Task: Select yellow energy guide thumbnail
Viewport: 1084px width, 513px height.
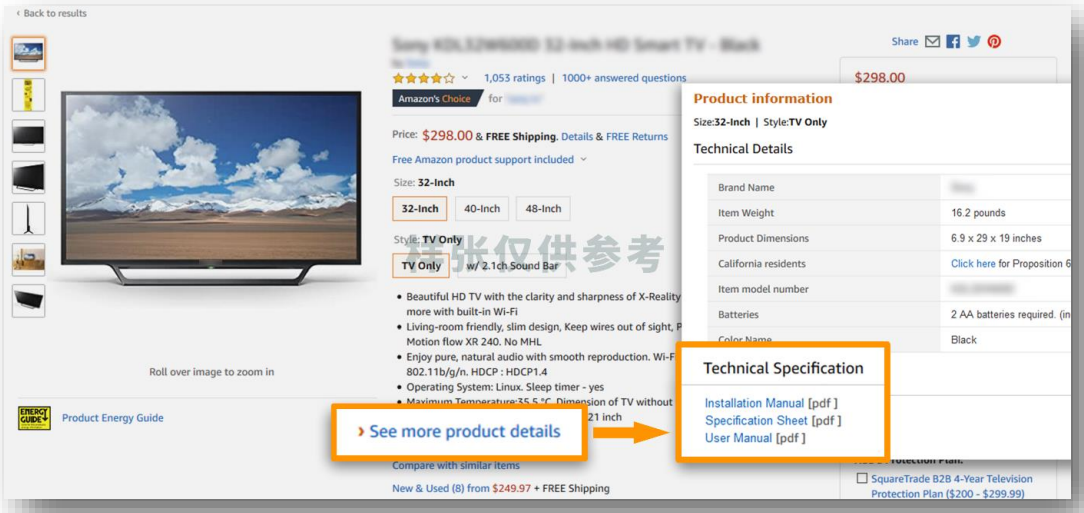Action: 28,94
